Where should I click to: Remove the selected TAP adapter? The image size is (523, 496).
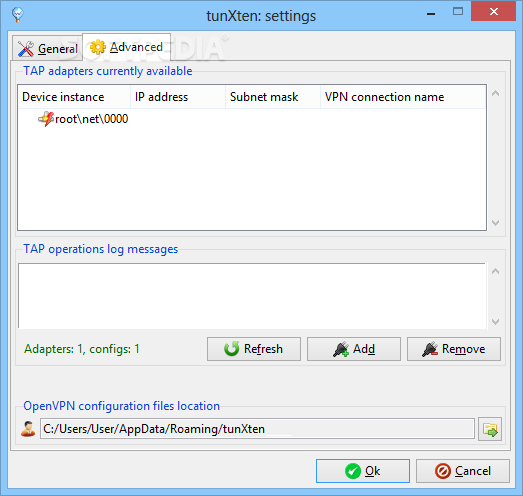[x=454, y=349]
